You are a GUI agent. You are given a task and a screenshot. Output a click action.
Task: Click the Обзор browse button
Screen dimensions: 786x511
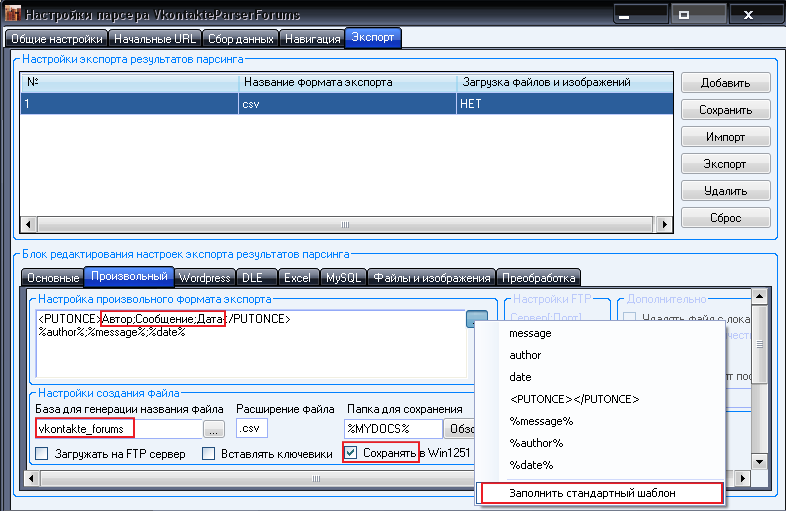[x=459, y=429]
